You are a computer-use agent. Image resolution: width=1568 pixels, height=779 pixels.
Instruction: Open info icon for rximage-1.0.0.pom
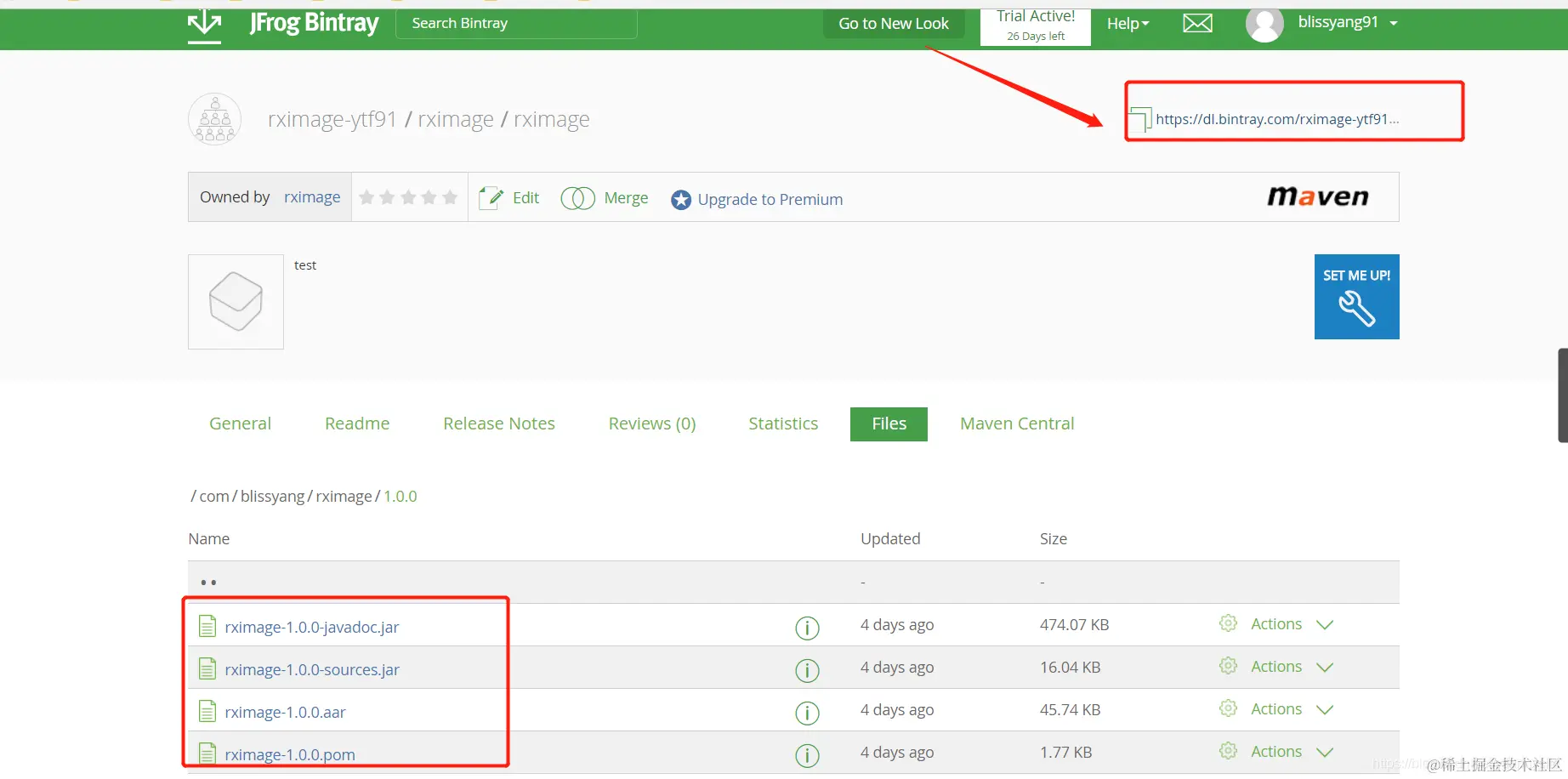[x=807, y=755]
